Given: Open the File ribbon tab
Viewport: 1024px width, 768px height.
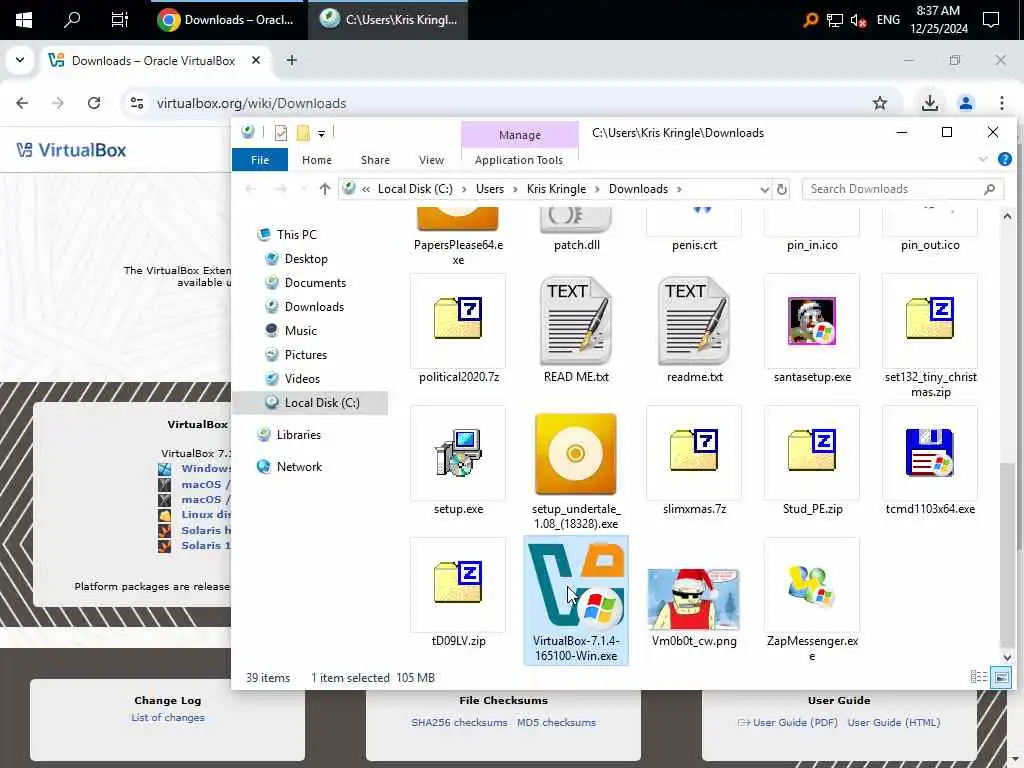Looking at the screenshot, I should tap(260, 160).
